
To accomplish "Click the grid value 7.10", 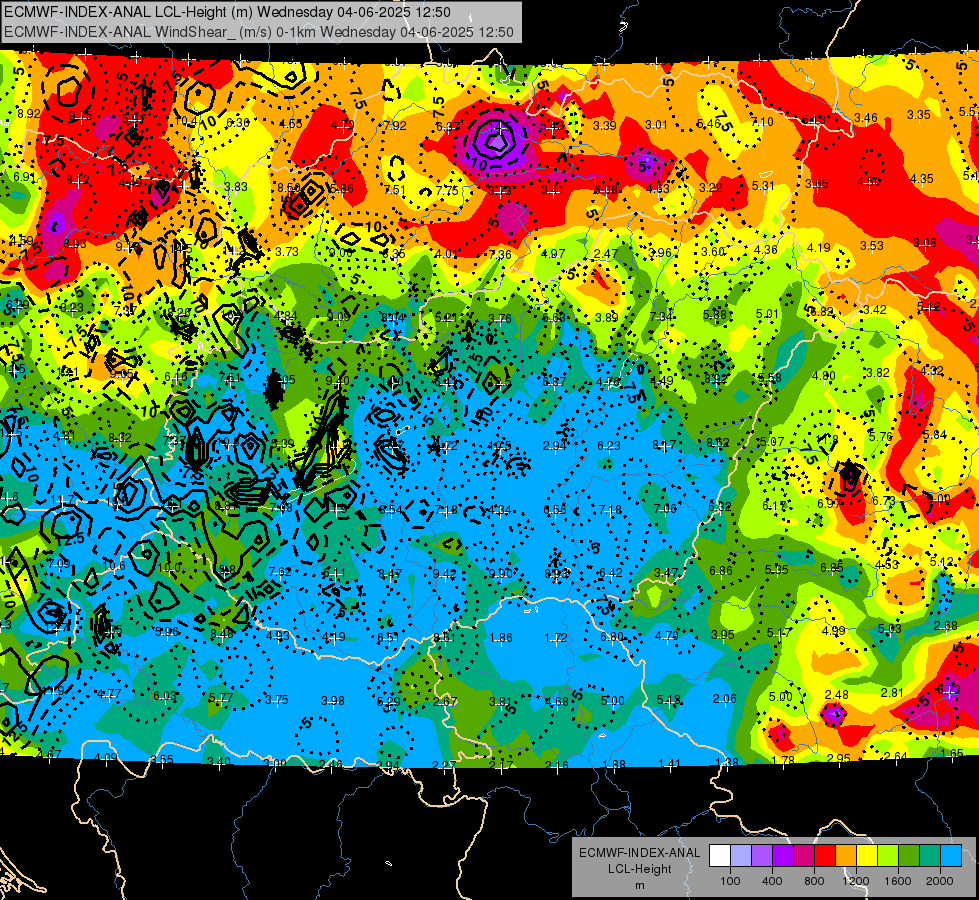I will pos(762,122).
